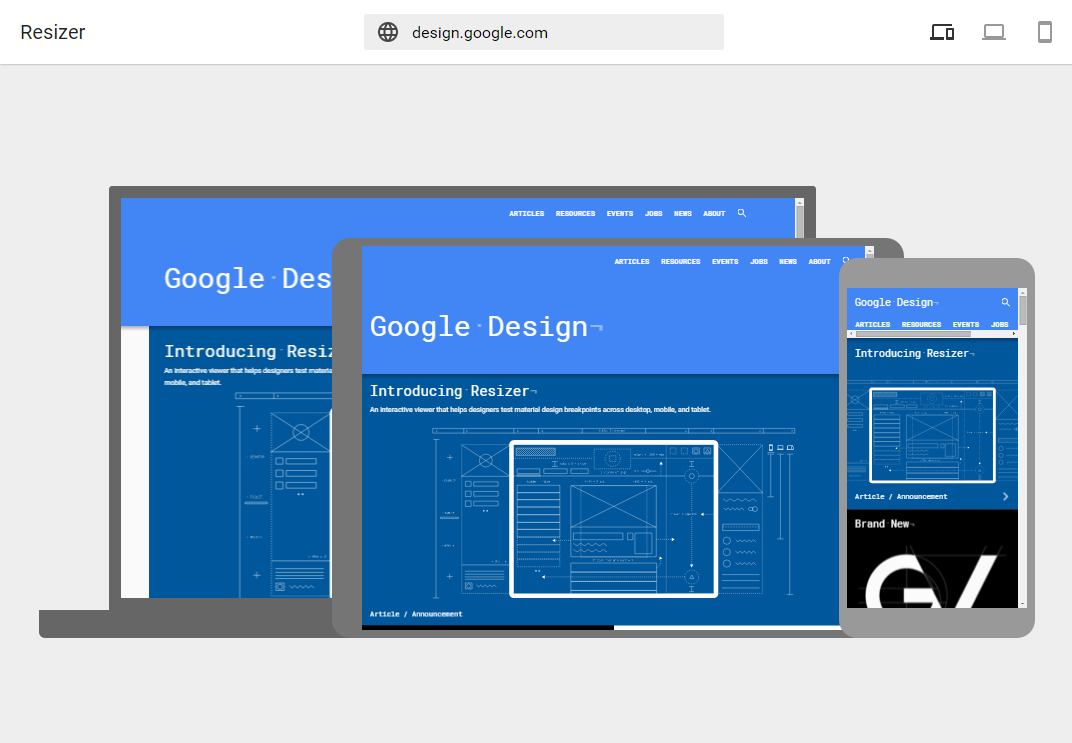Click Google Design logo in phone preview
This screenshot has width=1072, height=743.
[x=896, y=302]
